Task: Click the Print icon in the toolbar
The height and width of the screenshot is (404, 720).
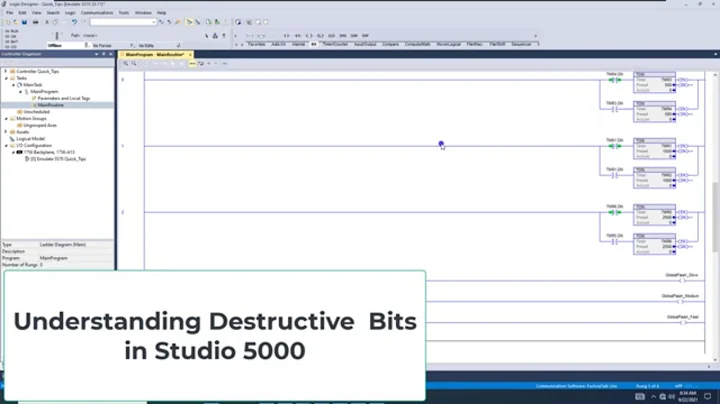Action: 35,22
